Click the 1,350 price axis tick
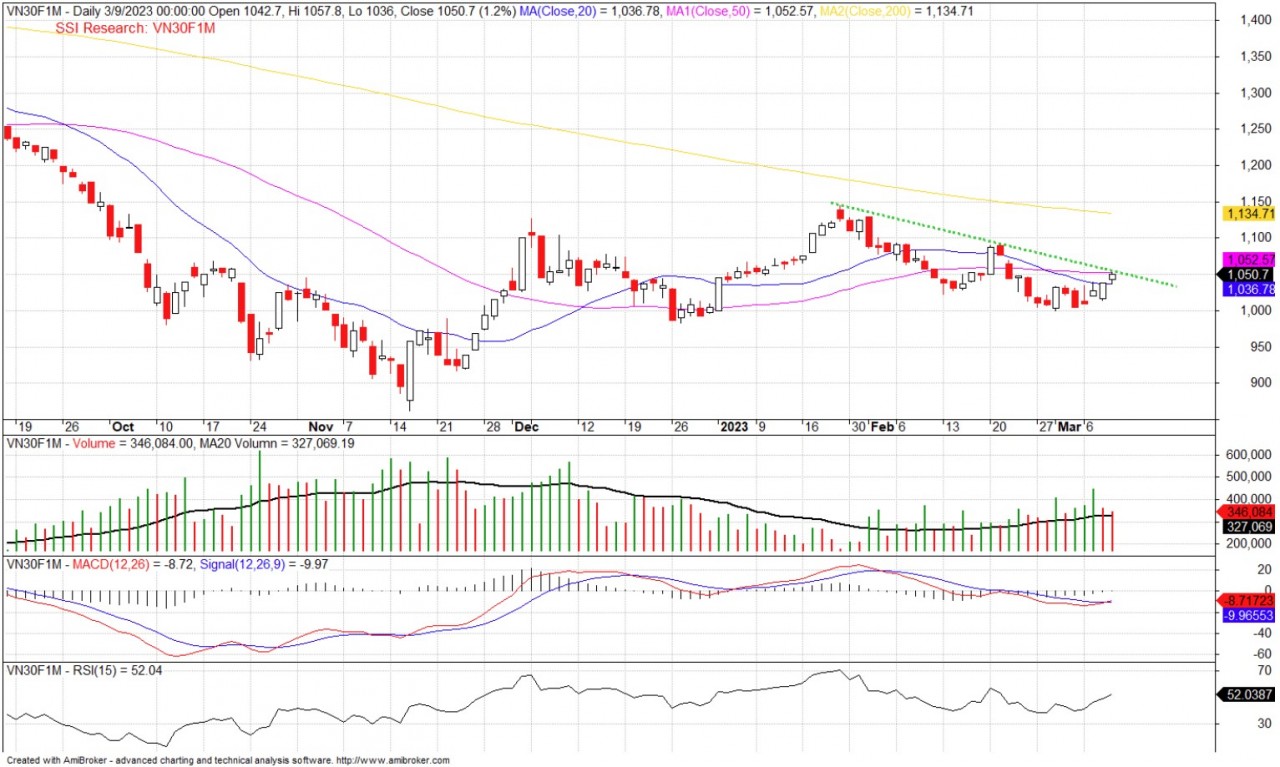1280x767 pixels. click(1254, 57)
